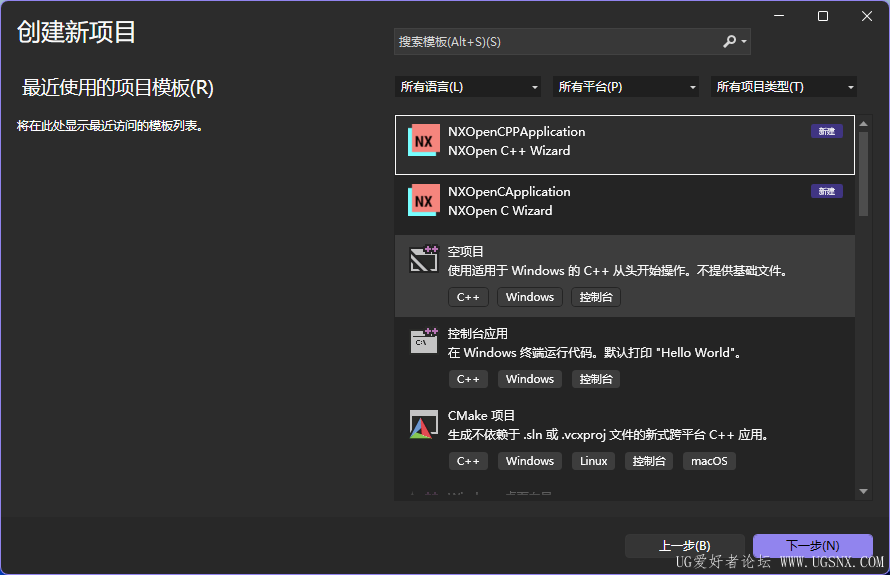Click 控制台 tag under CMake 项目
This screenshot has width=890, height=575.
[x=649, y=461]
